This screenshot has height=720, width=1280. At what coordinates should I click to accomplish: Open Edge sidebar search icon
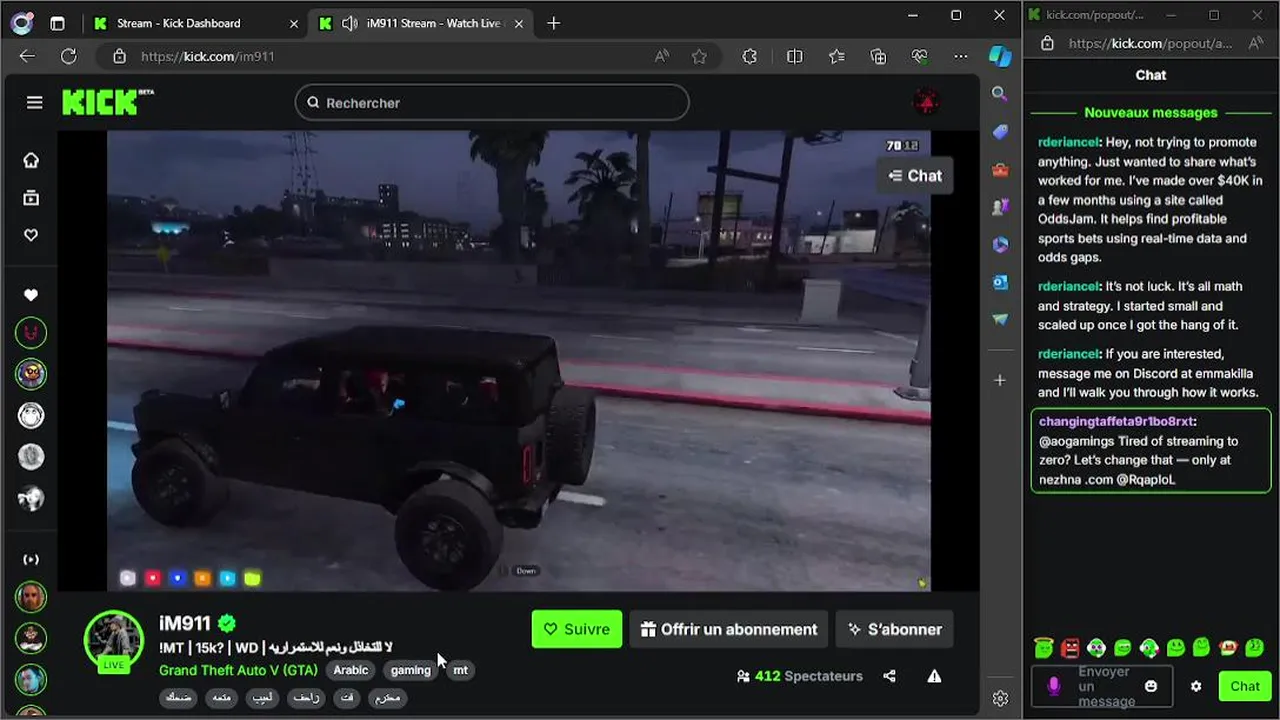pos(1000,93)
